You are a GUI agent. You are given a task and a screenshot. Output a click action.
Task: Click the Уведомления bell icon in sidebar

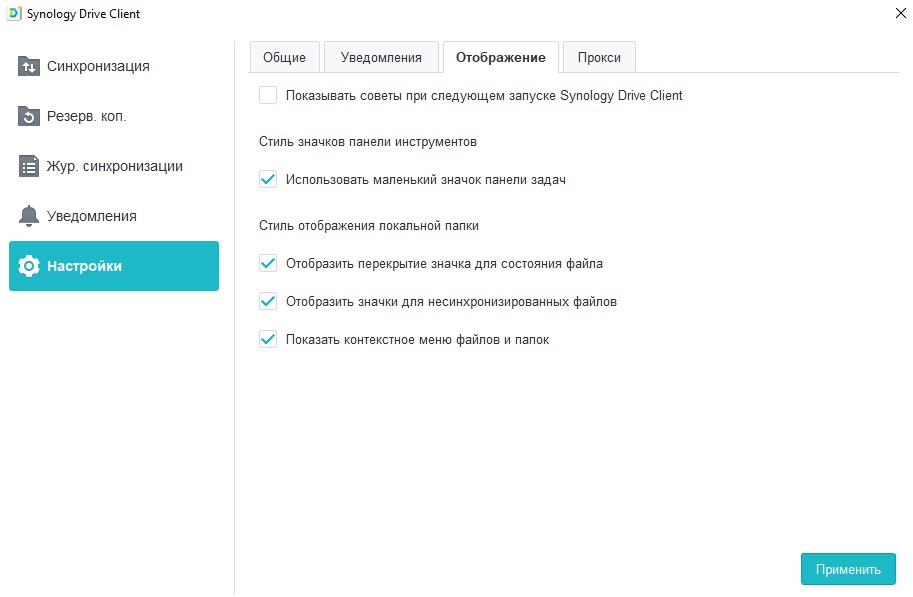pos(29,216)
